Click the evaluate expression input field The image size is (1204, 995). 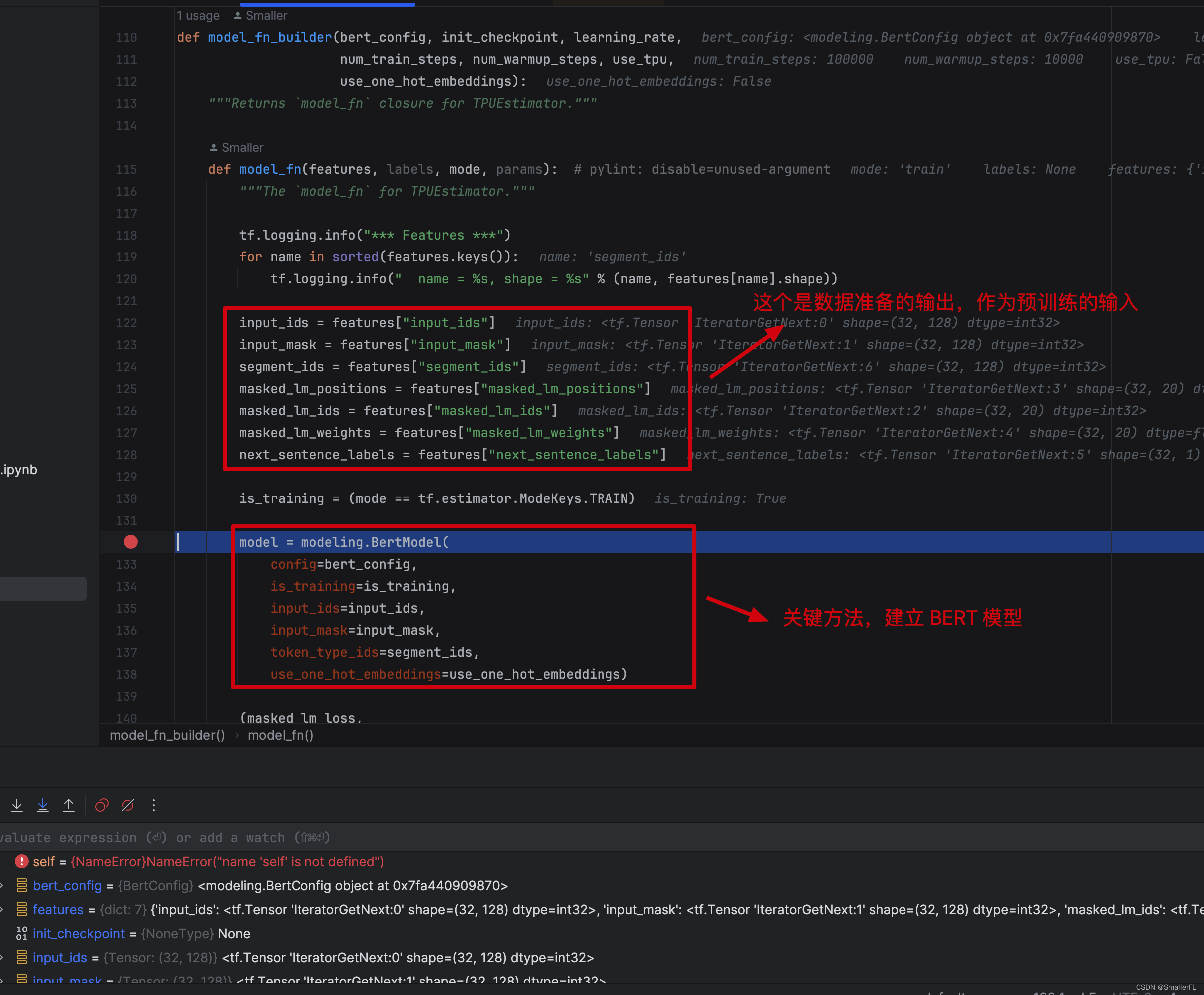(x=602, y=837)
